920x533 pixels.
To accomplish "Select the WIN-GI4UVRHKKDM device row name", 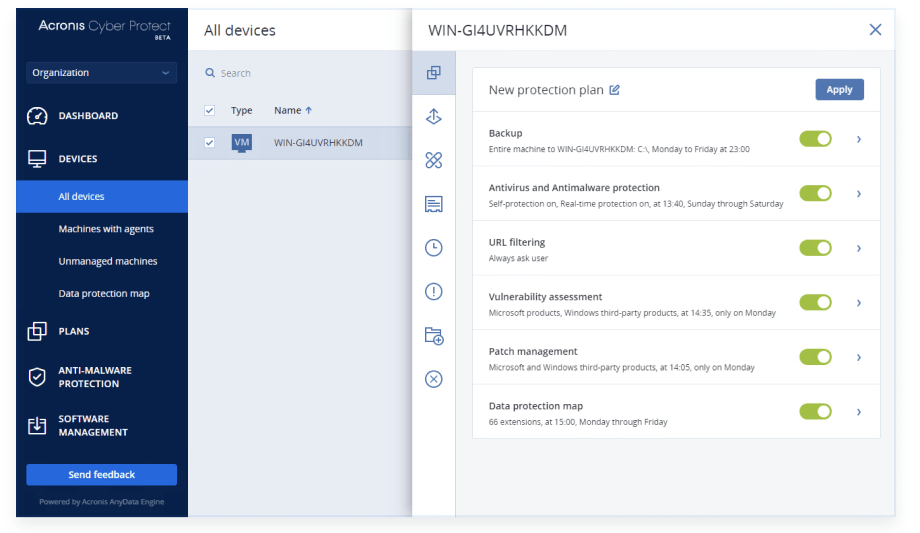I will click(318, 143).
